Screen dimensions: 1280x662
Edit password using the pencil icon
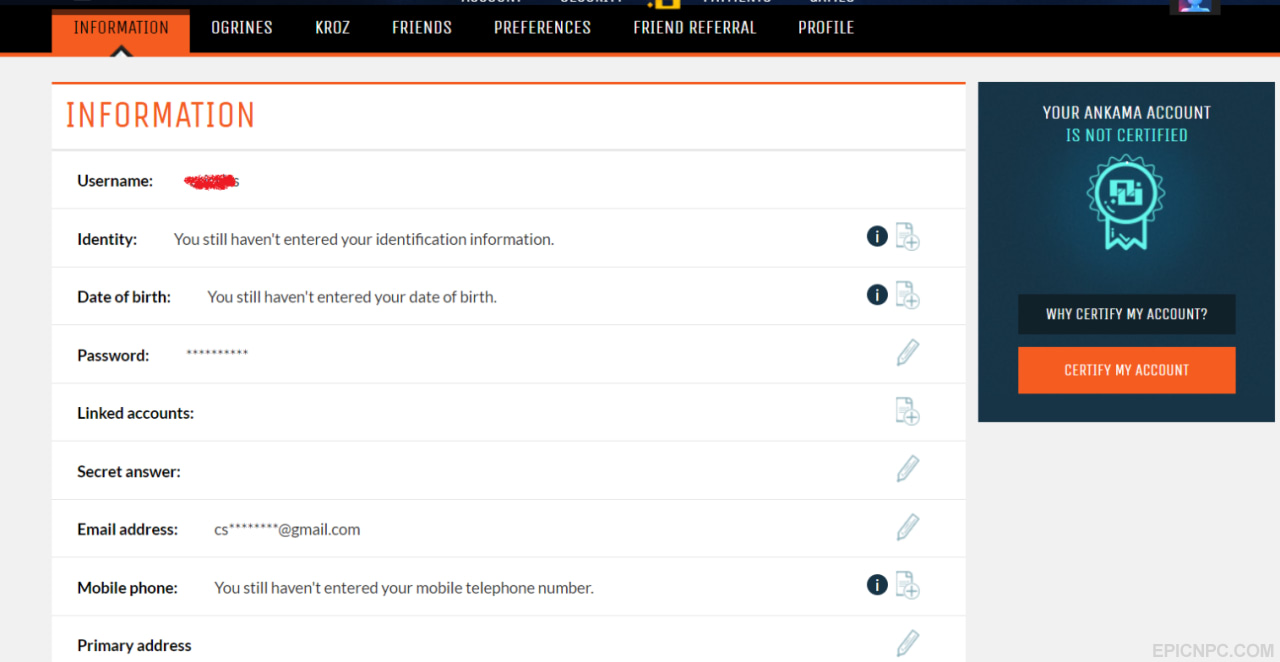point(907,353)
